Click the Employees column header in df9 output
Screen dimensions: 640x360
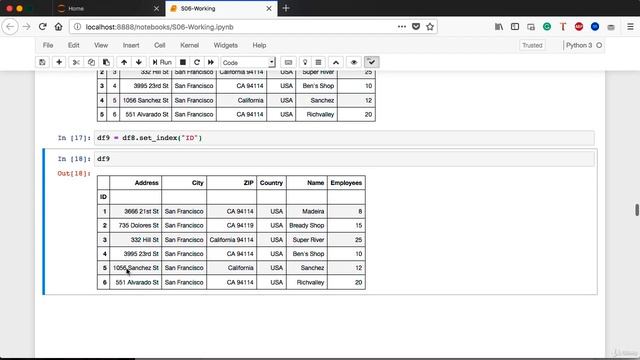click(x=346, y=183)
